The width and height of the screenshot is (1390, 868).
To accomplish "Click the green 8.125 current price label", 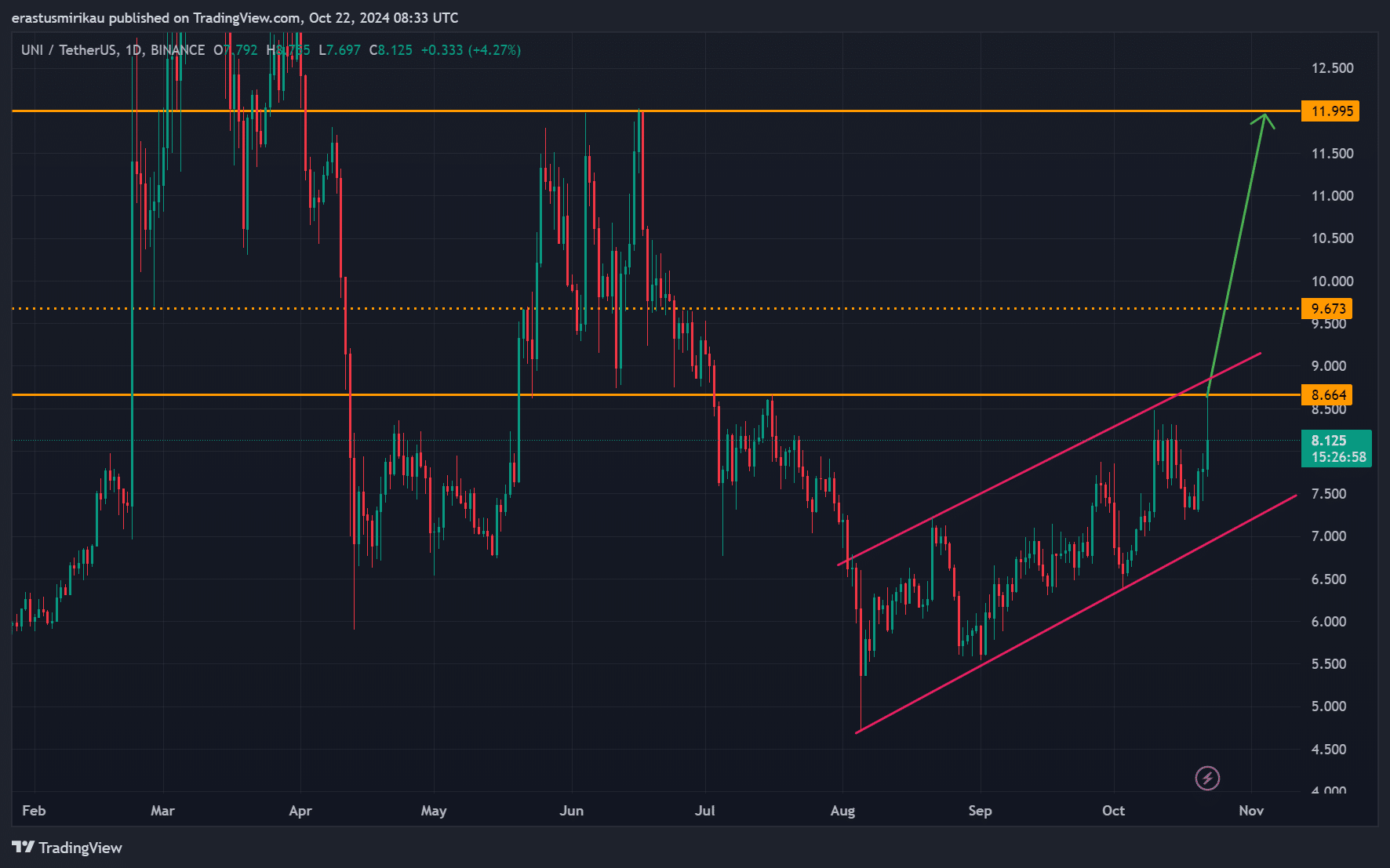I will tap(1337, 449).
